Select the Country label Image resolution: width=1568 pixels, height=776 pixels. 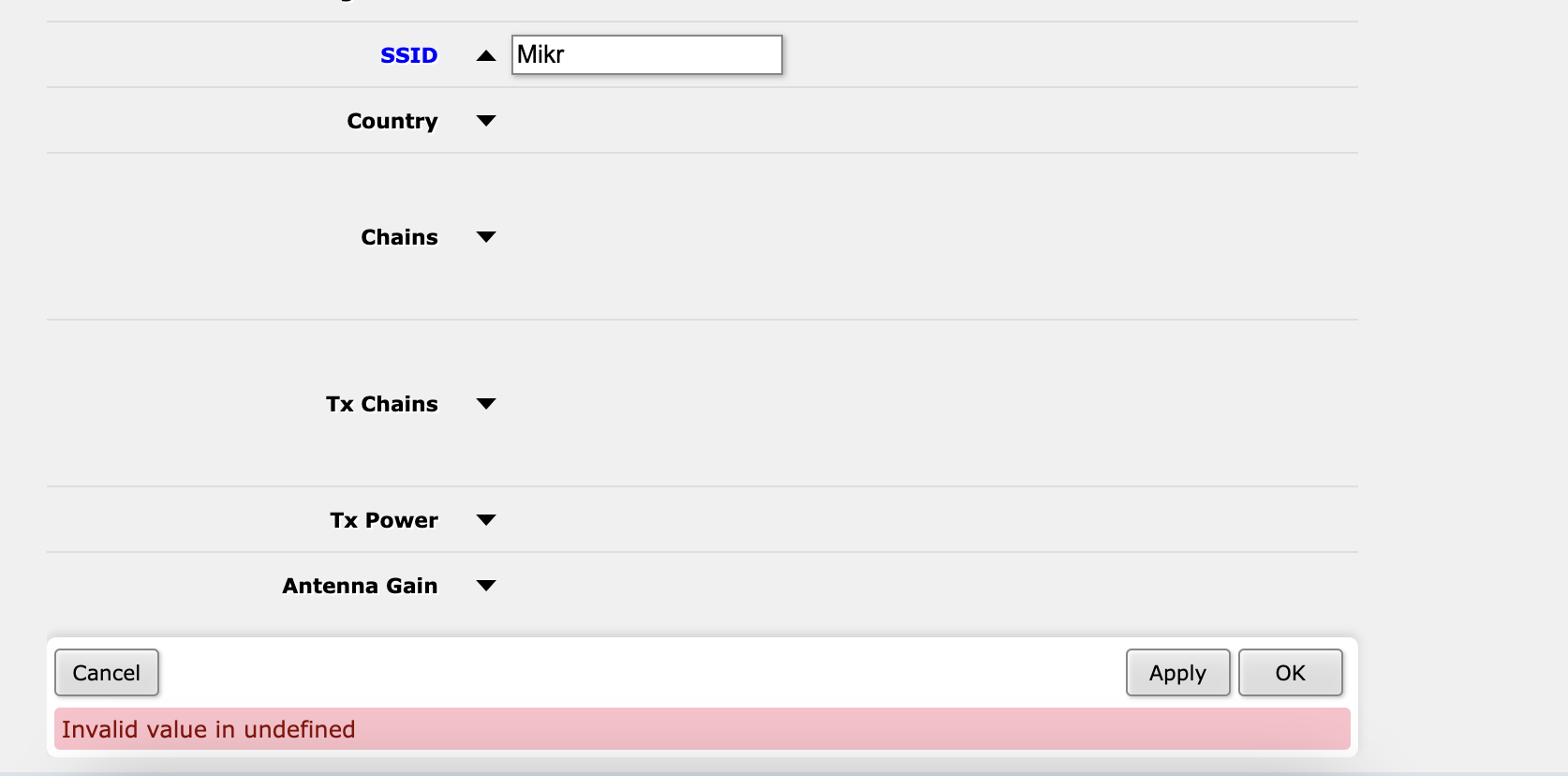coord(392,121)
